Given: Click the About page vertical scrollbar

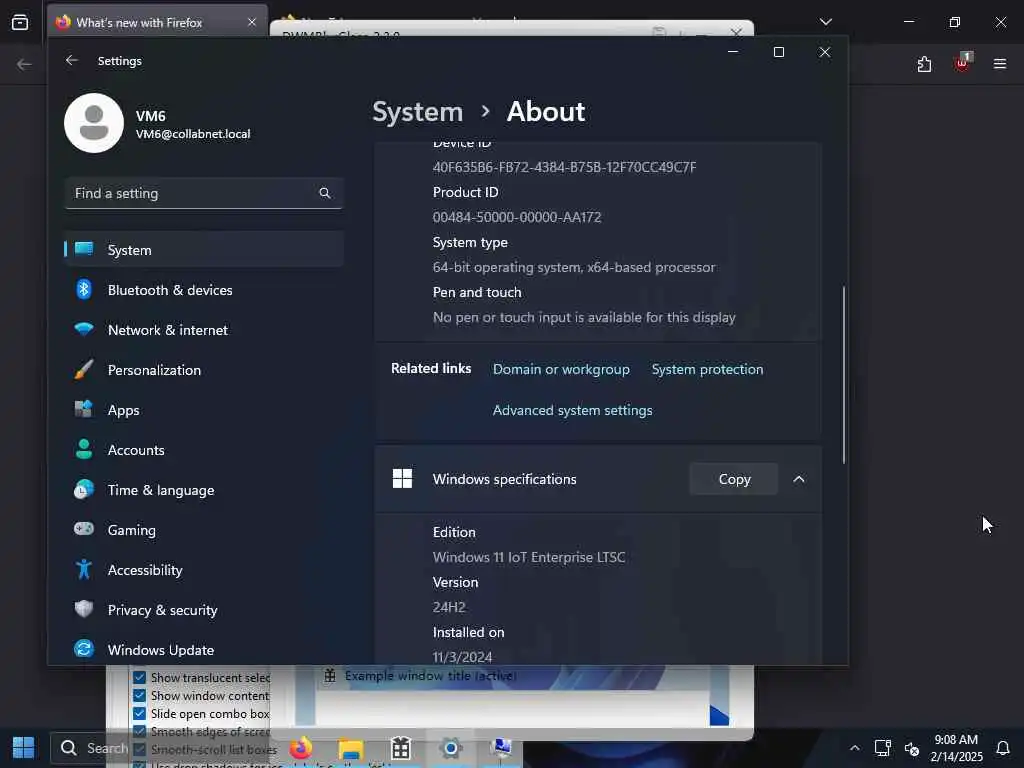Looking at the screenshot, I should (x=843, y=375).
